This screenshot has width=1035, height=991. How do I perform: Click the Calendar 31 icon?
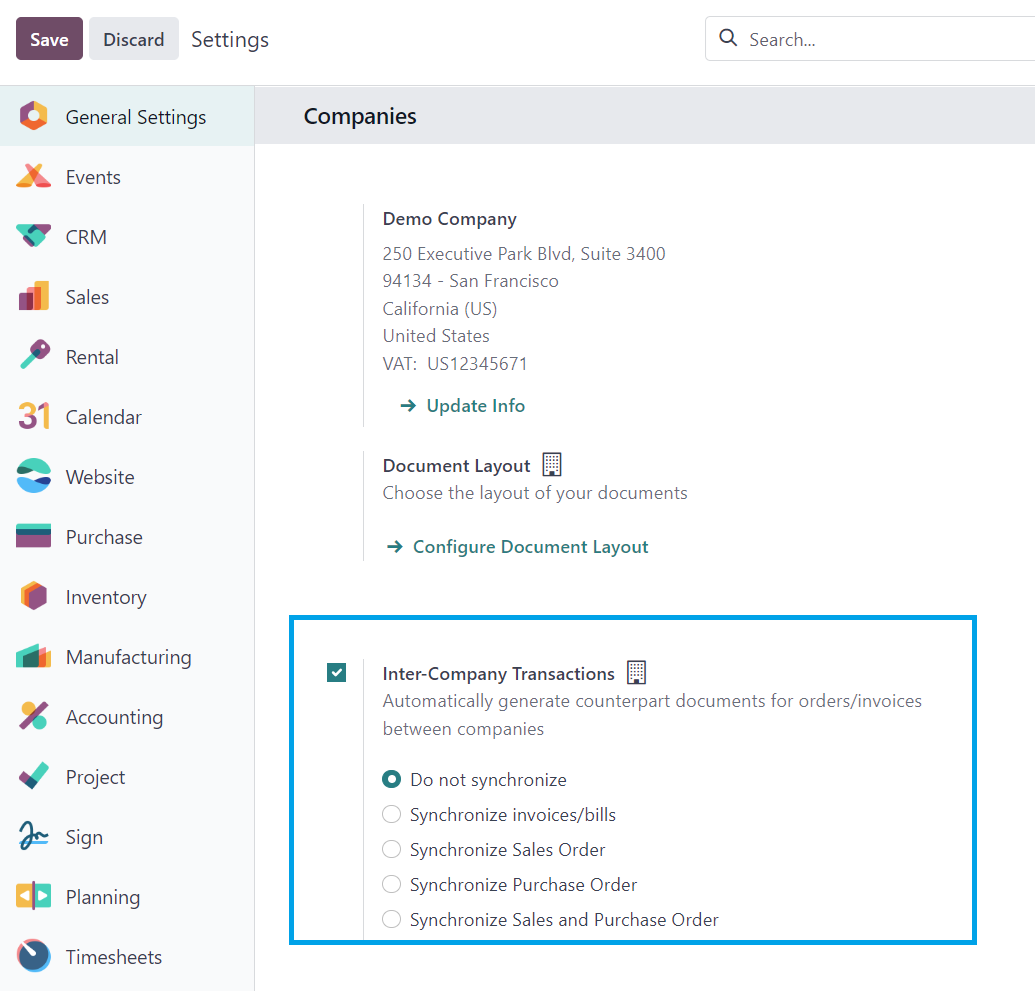(x=34, y=416)
